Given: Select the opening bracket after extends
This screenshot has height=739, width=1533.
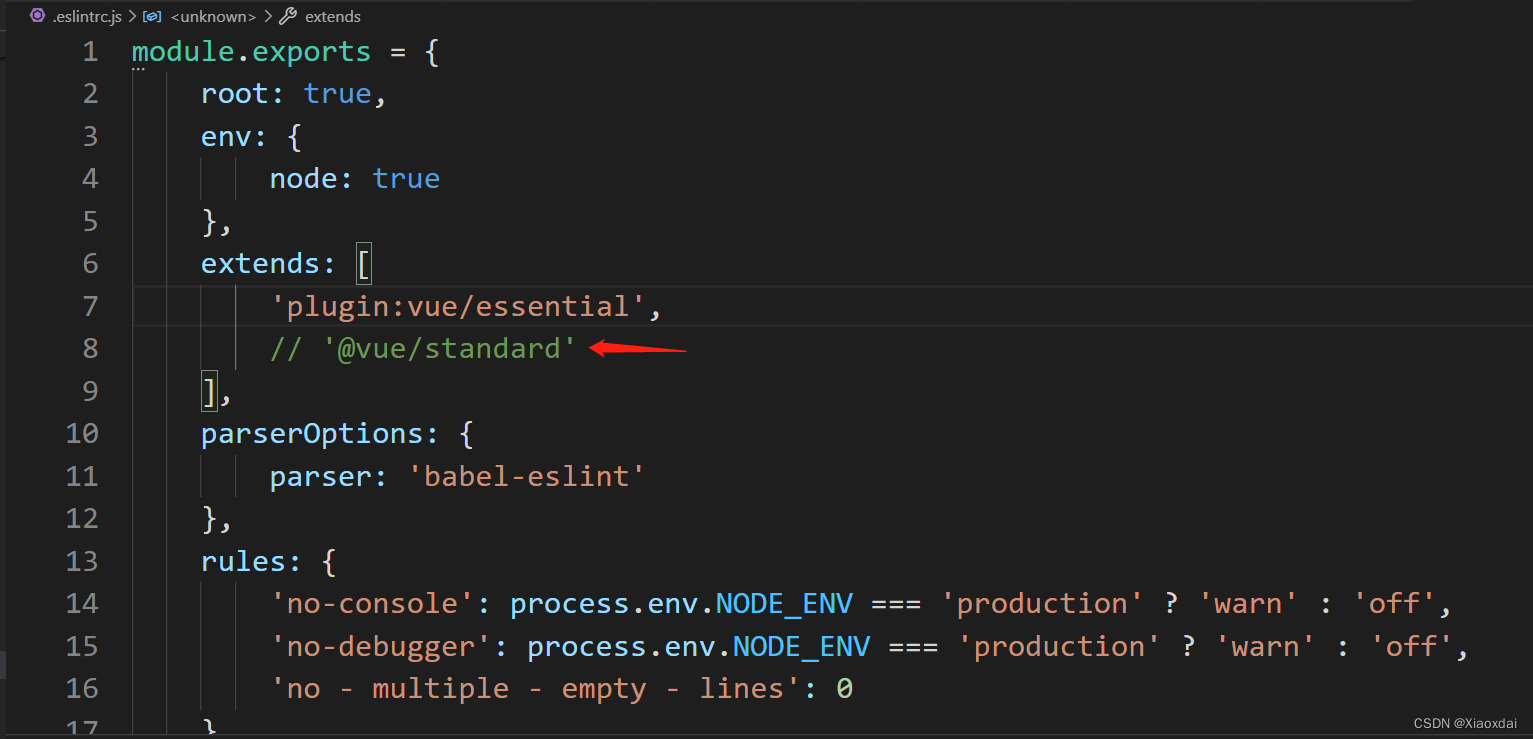Looking at the screenshot, I should click(x=363, y=263).
